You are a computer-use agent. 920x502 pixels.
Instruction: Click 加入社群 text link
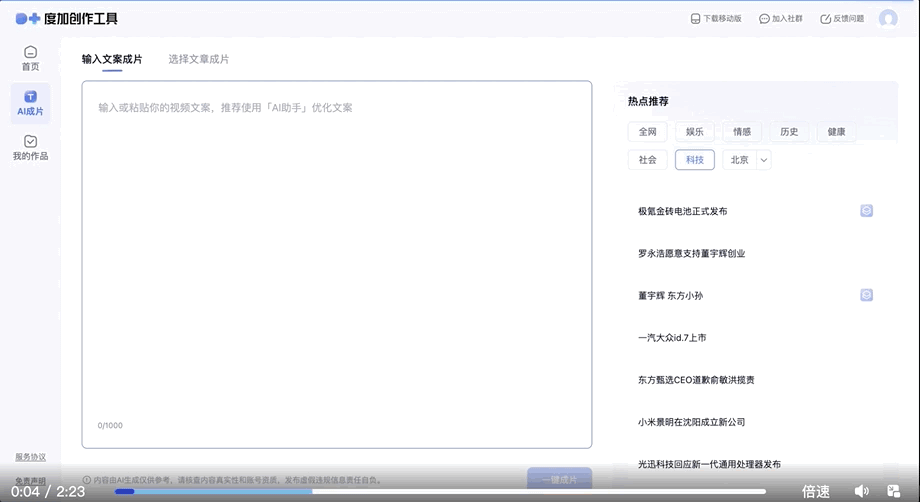coord(787,19)
